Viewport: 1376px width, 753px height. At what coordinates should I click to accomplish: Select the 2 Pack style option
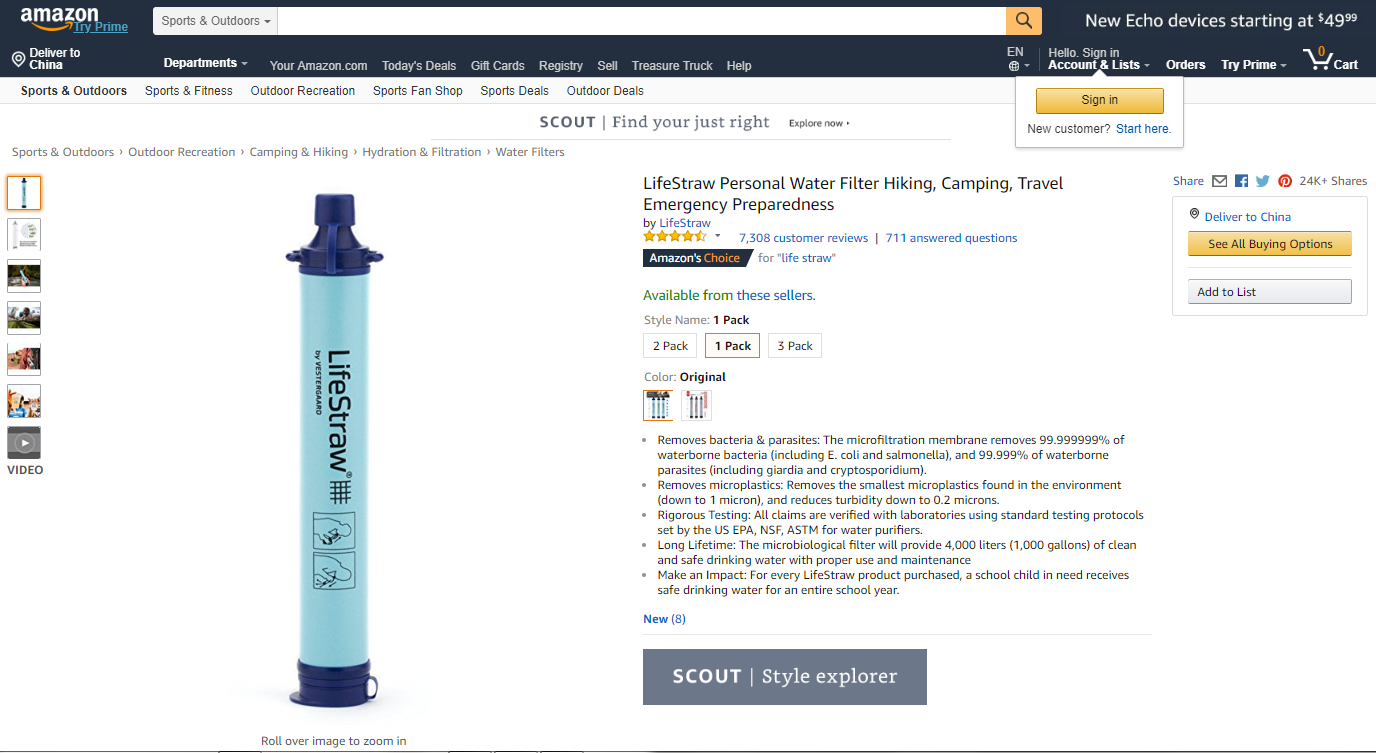[x=670, y=346]
